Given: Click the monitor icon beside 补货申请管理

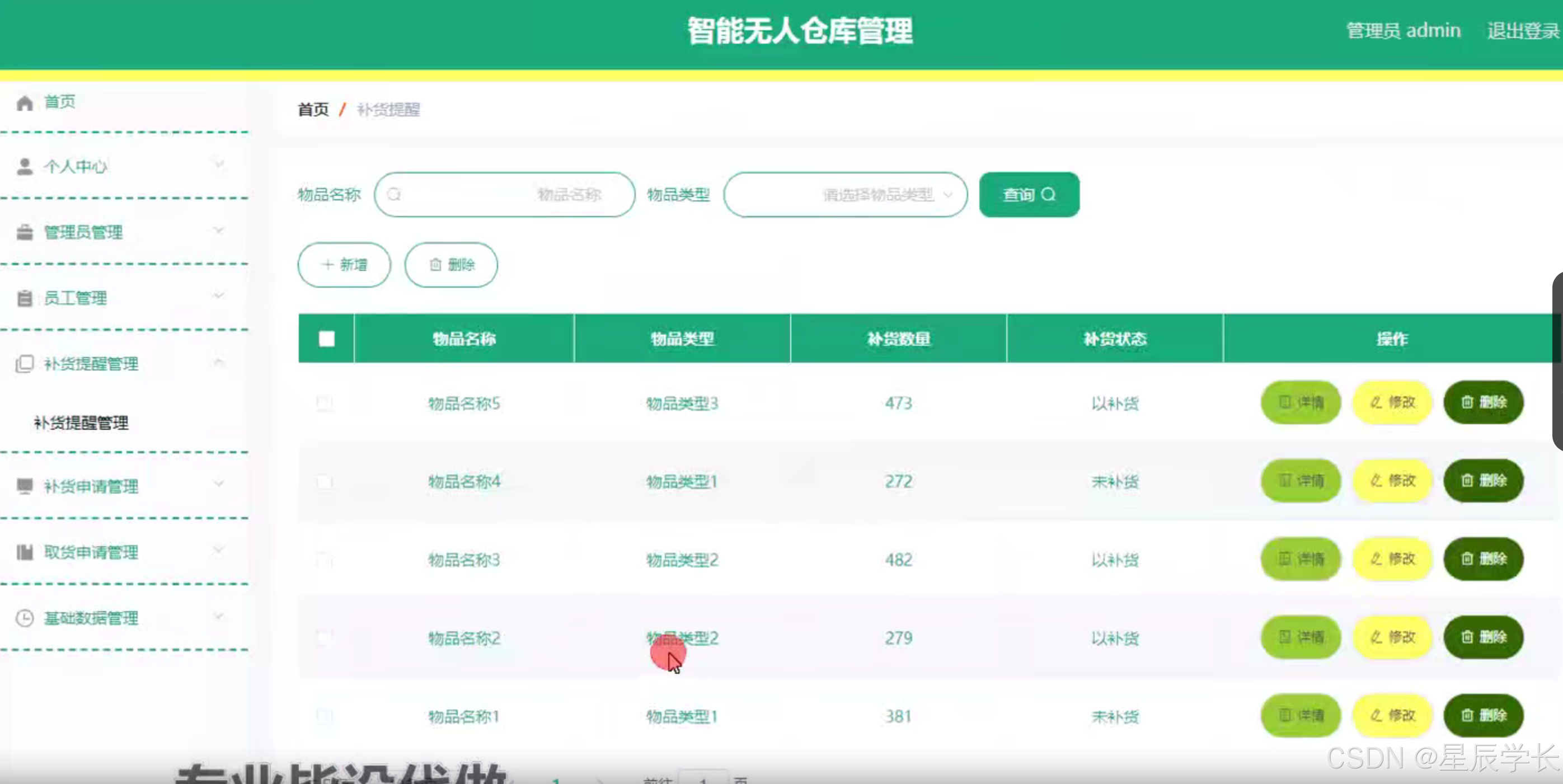Looking at the screenshot, I should [24, 485].
